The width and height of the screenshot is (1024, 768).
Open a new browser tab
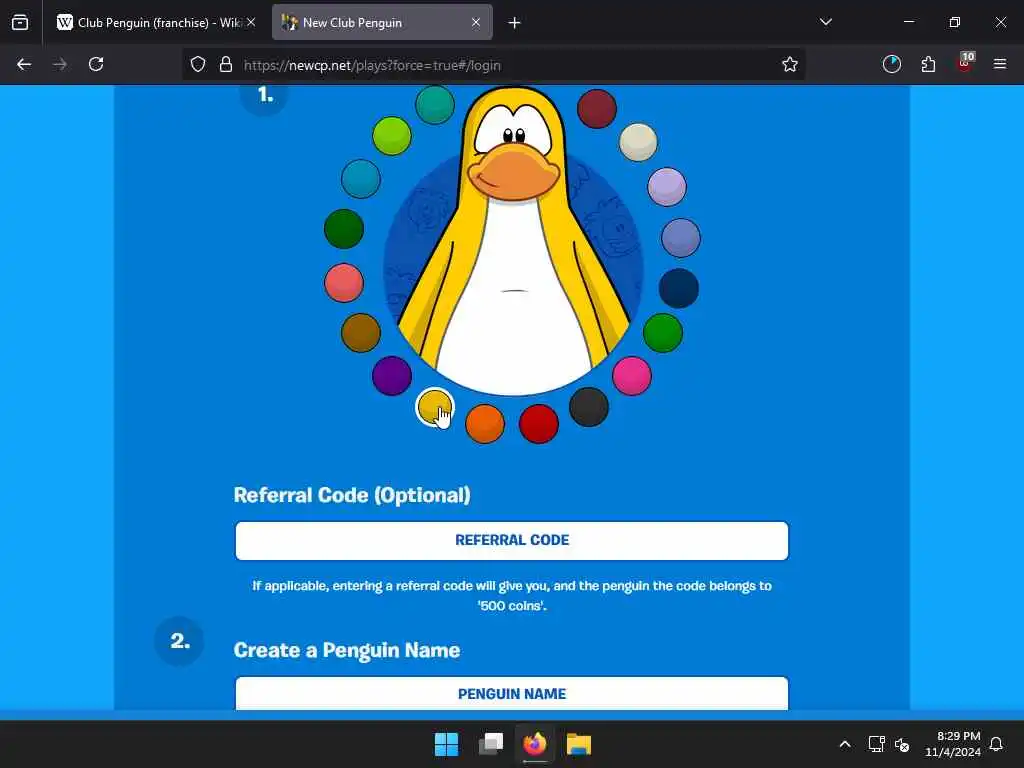point(514,23)
